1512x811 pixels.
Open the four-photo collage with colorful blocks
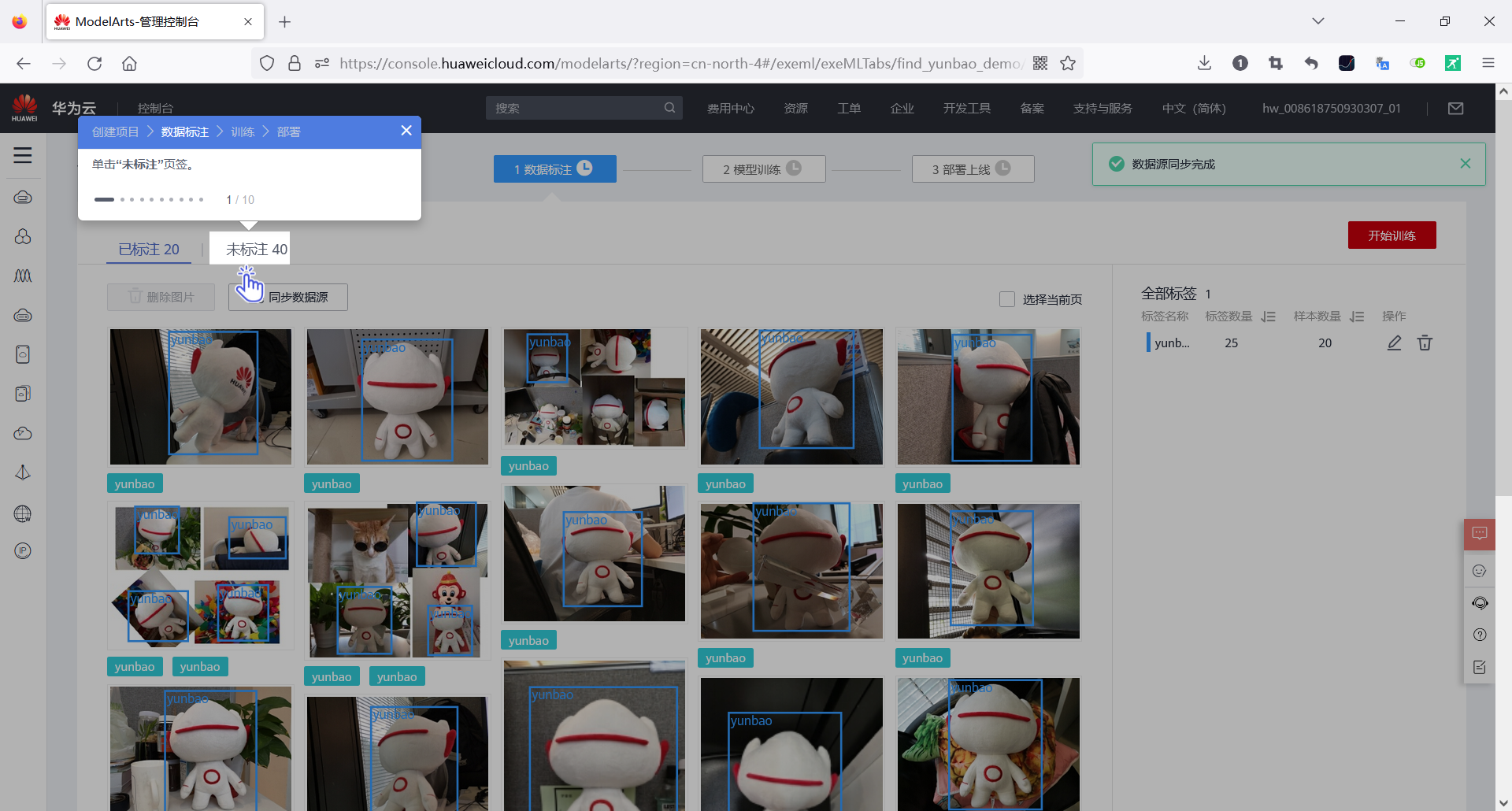[201, 575]
